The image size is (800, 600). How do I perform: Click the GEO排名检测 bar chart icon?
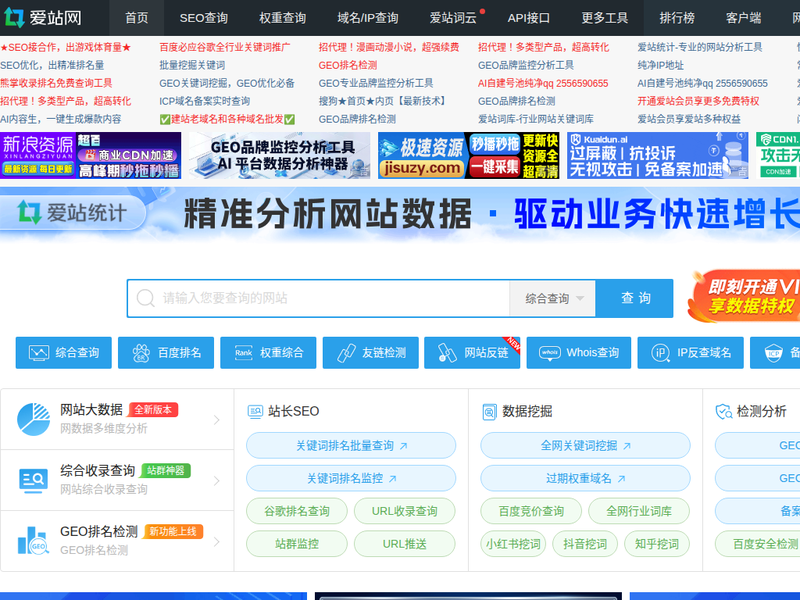34,541
